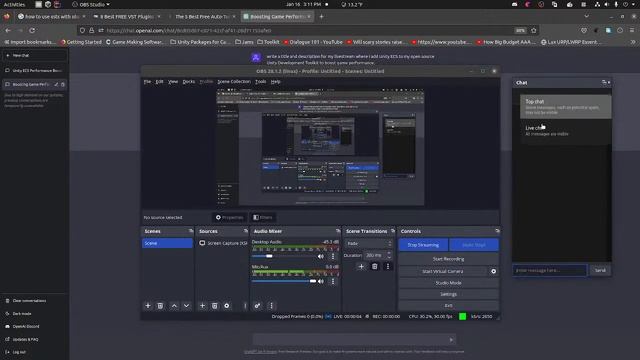Remove selected scene with trash icon
Viewport: 640px width, 360px height.
click(x=160, y=305)
